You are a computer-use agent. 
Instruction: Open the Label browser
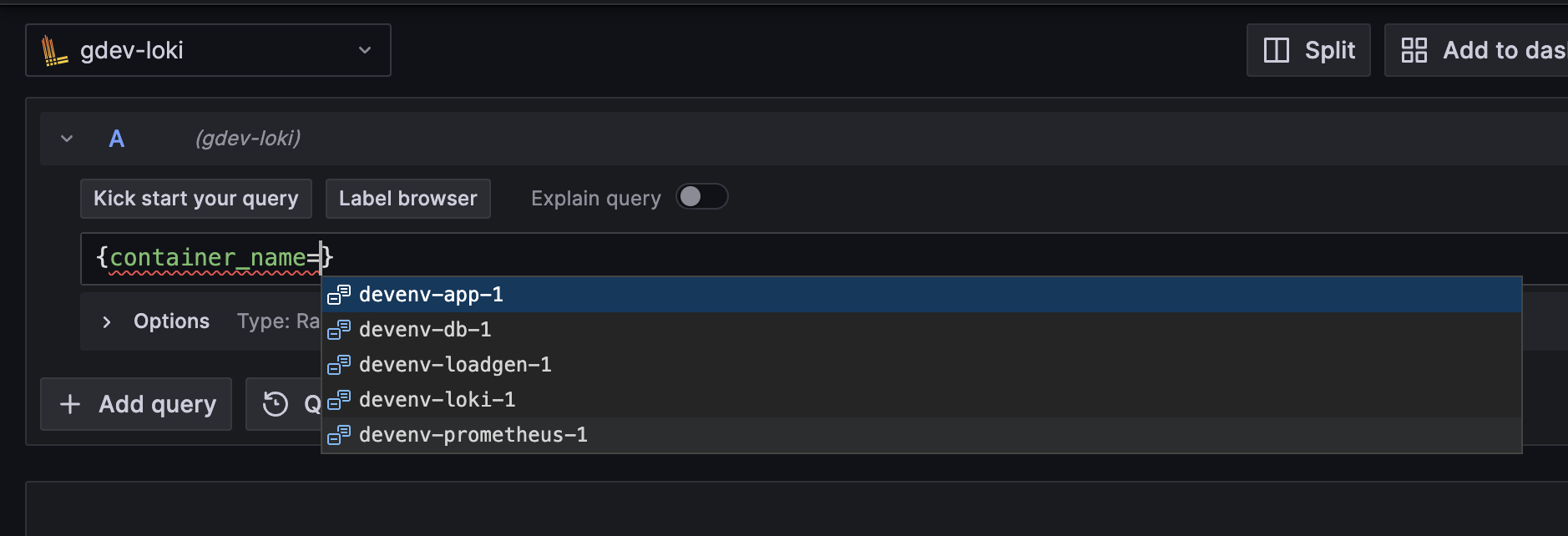click(x=408, y=198)
